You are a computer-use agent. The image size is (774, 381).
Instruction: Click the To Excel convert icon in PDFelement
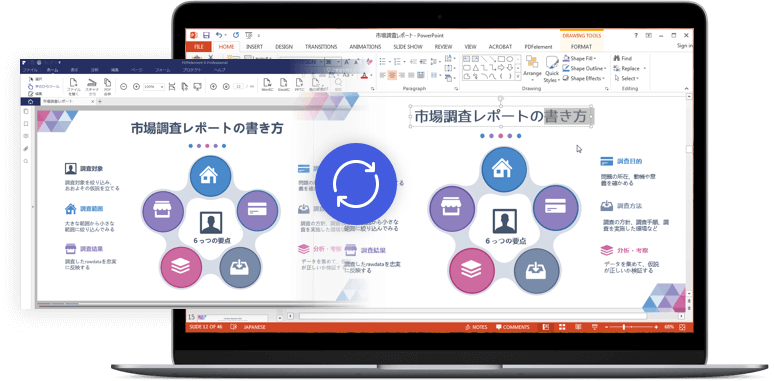click(283, 85)
